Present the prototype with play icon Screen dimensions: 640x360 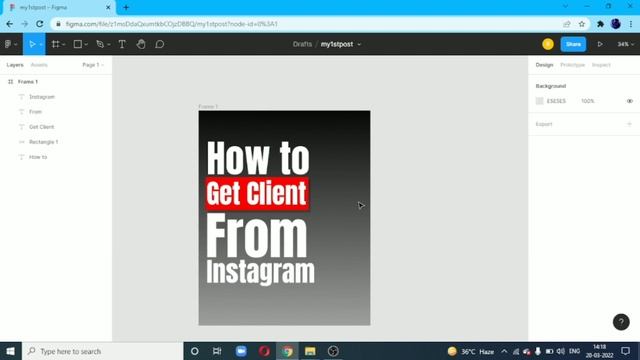pos(600,44)
